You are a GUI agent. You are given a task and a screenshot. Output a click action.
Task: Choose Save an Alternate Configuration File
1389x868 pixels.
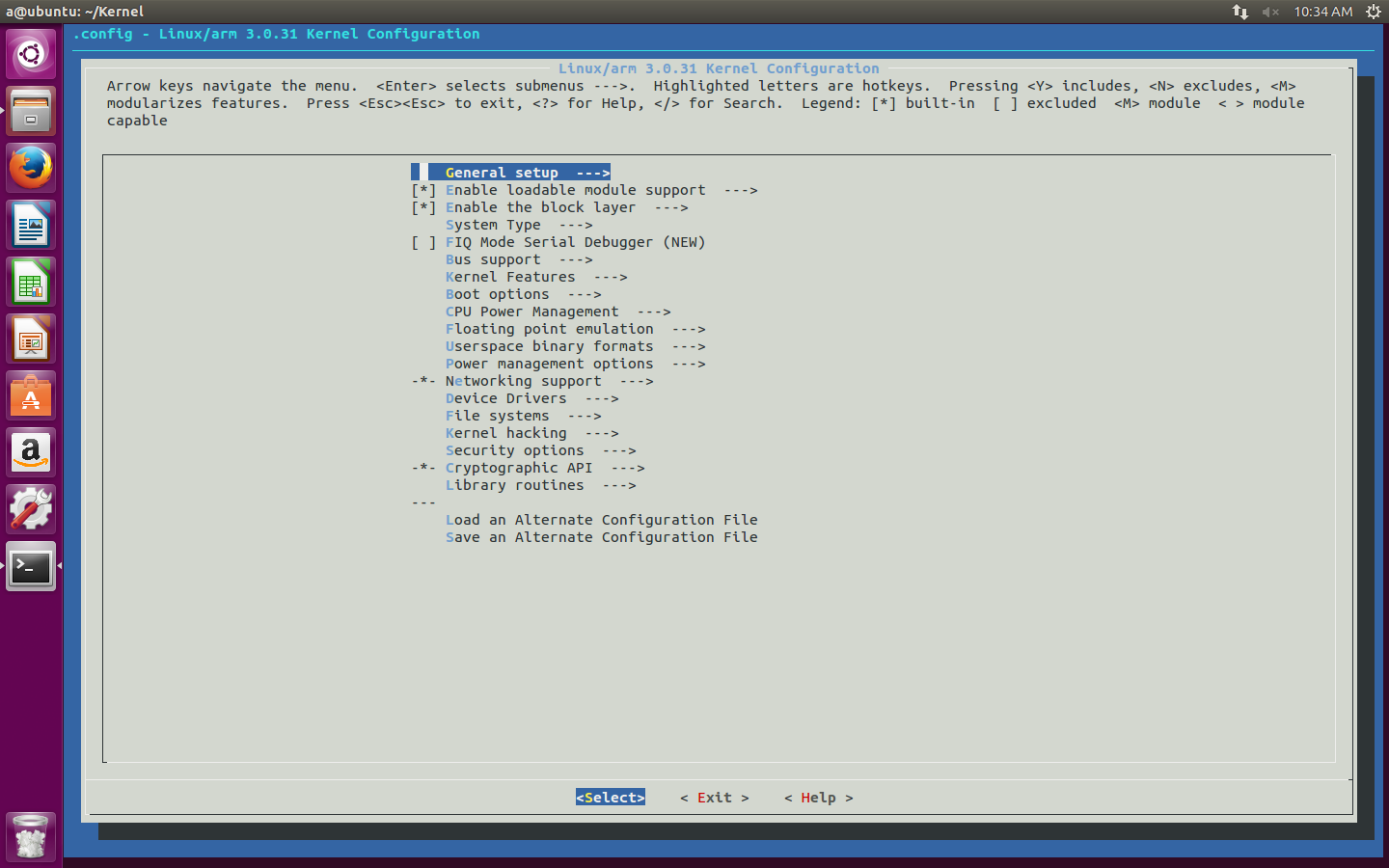[x=601, y=537]
